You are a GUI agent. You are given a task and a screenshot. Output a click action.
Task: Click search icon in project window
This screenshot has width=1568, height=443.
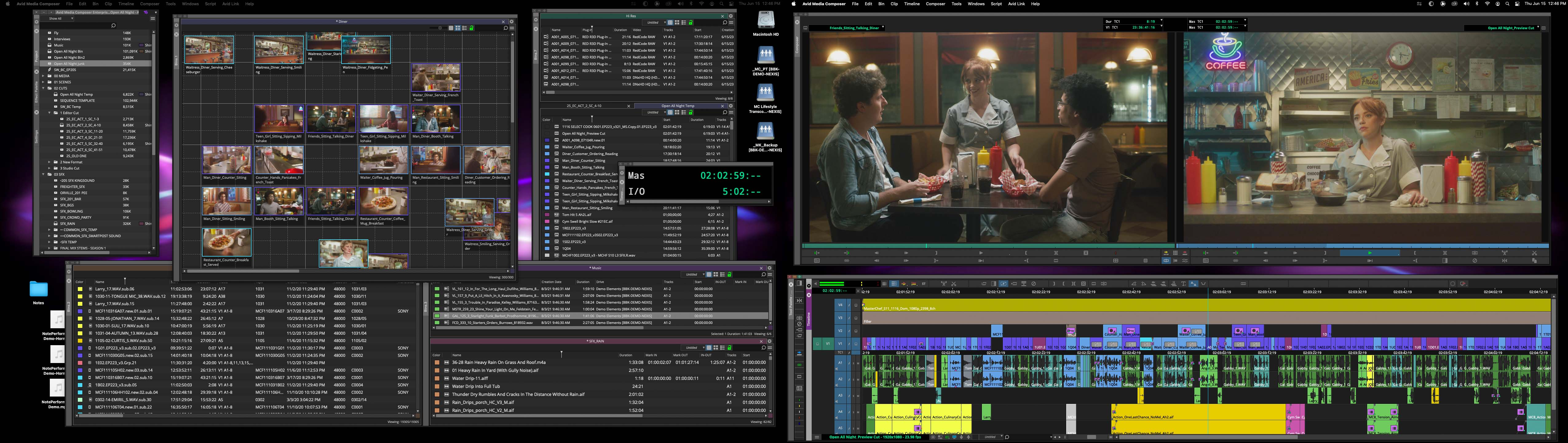click(114, 26)
